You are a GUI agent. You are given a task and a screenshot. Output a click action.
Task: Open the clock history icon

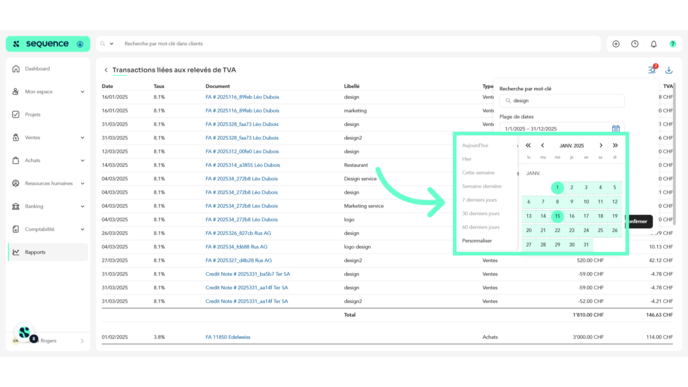(x=635, y=44)
